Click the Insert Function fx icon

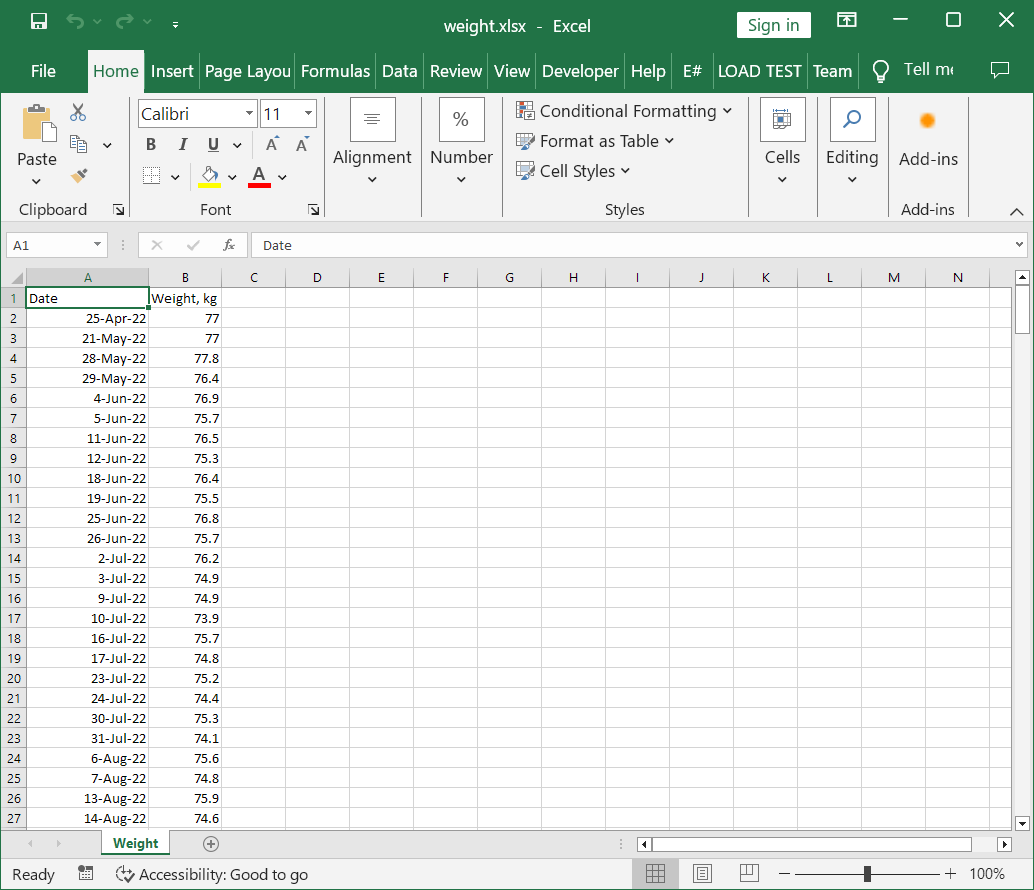(x=229, y=245)
